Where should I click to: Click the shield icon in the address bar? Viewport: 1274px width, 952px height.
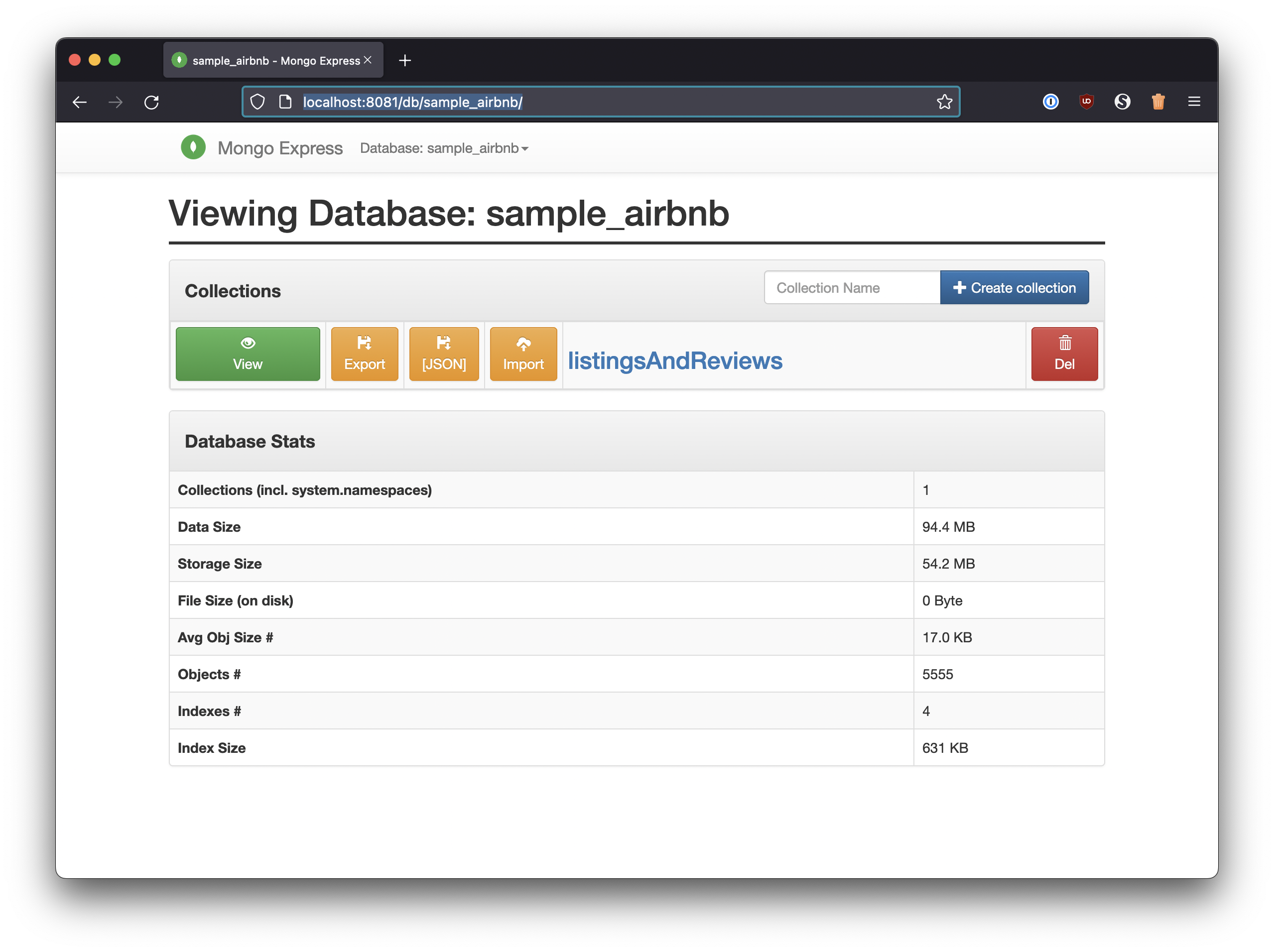point(257,102)
